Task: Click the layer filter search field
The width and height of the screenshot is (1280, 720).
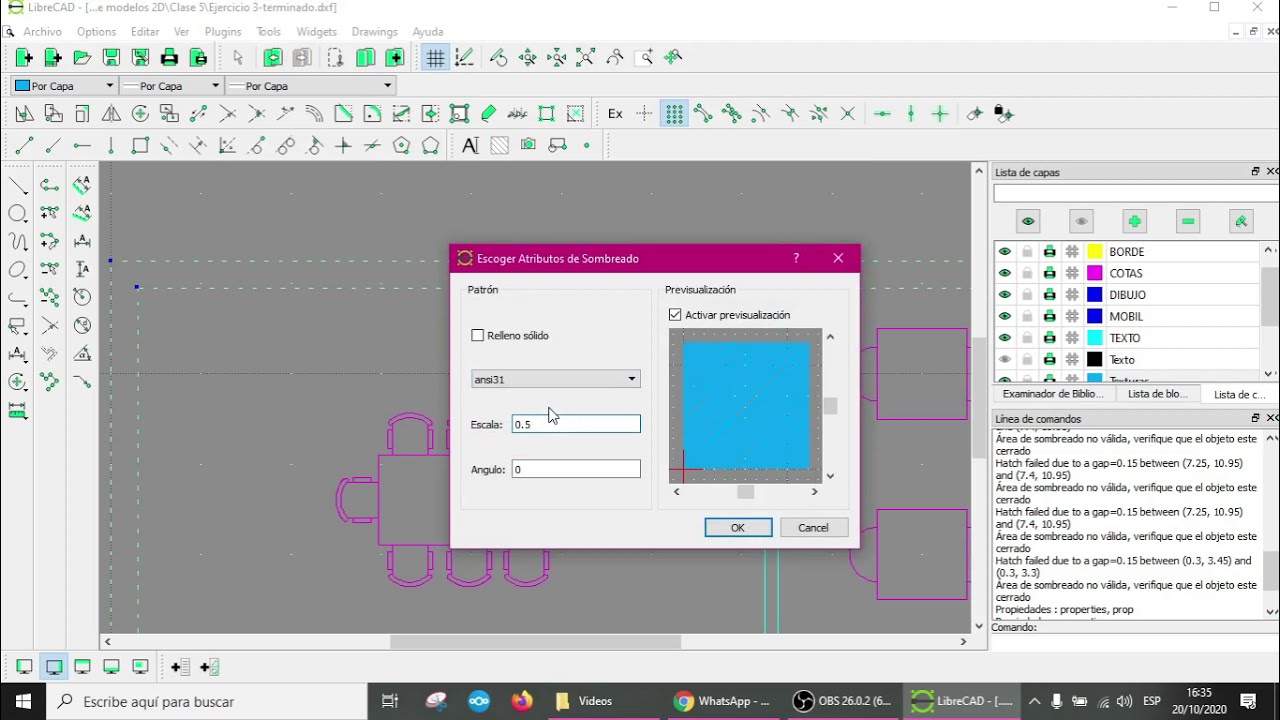Action: click(x=1136, y=193)
